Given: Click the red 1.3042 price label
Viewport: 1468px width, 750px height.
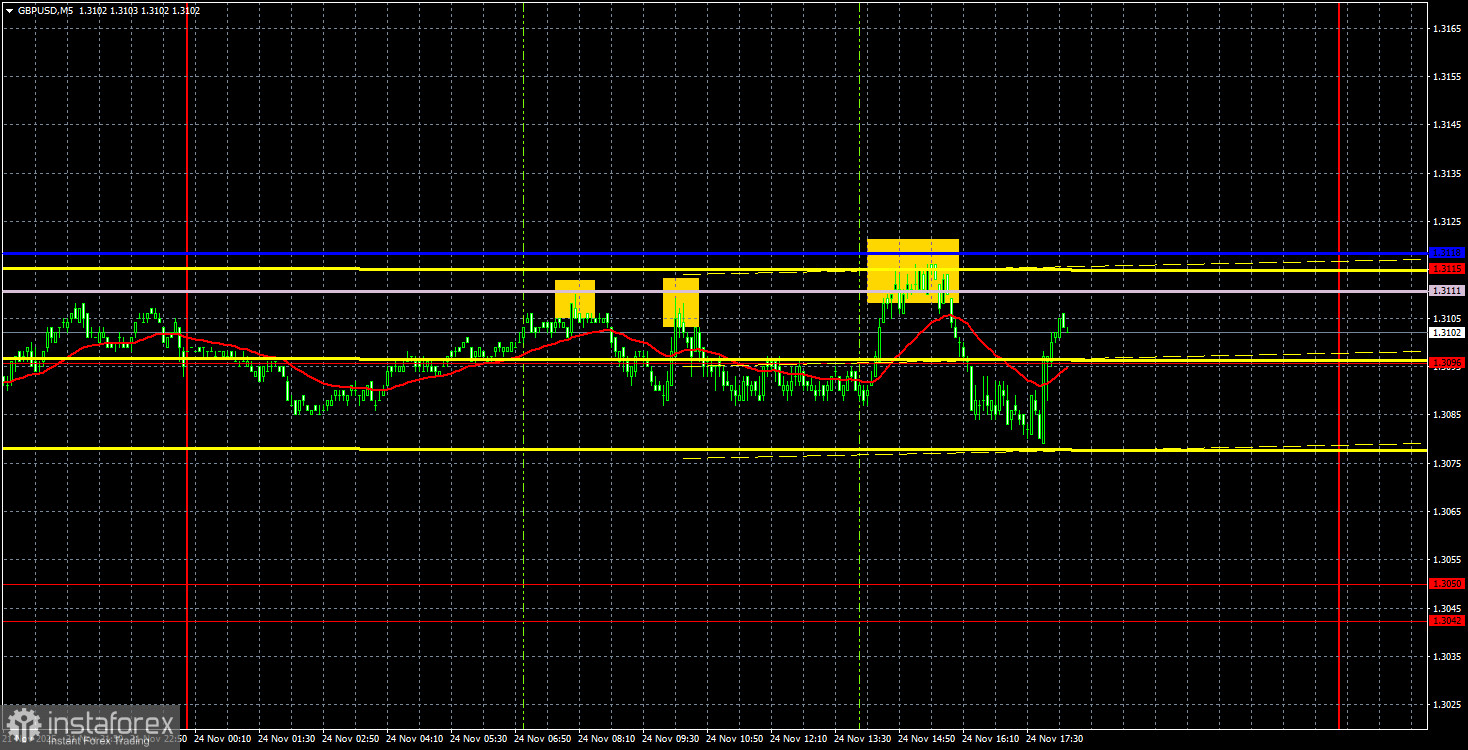Looking at the screenshot, I should point(1448,619).
